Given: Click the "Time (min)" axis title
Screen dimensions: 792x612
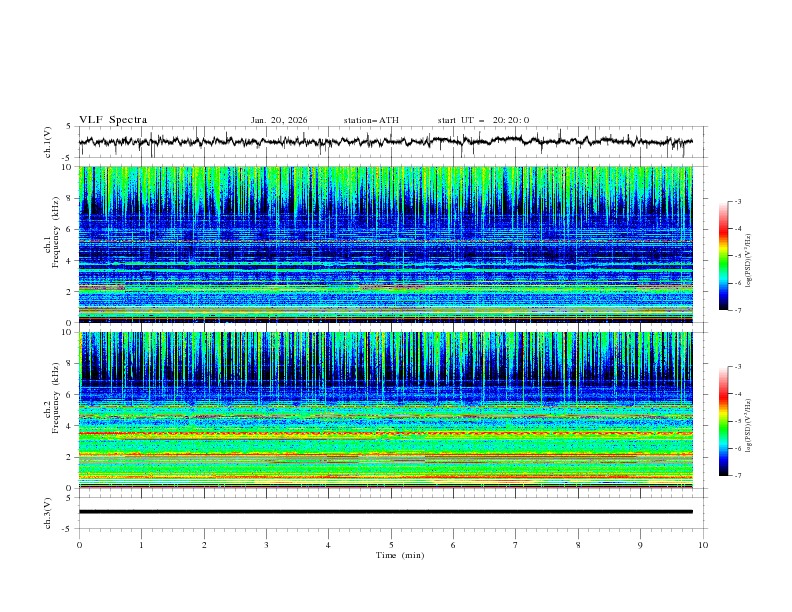Looking at the screenshot, I should tap(400, 555).
